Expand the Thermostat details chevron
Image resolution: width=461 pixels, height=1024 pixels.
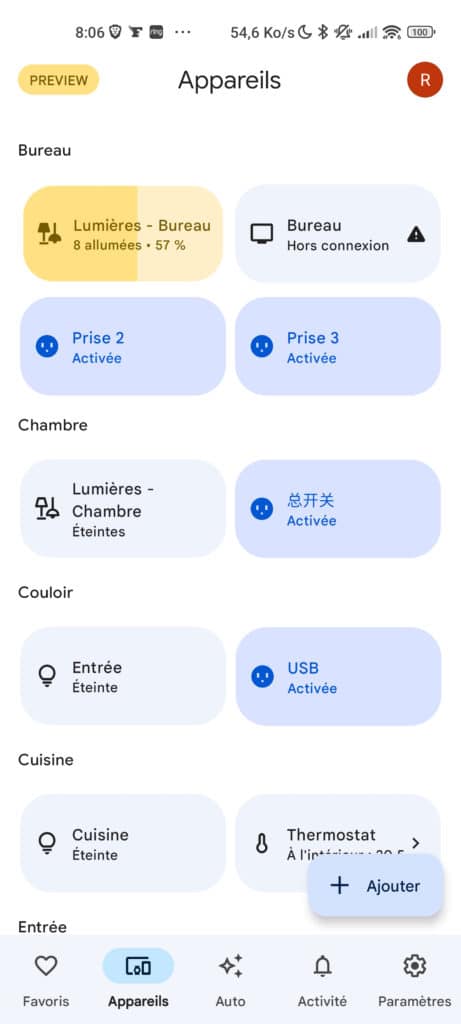[416, 843]
